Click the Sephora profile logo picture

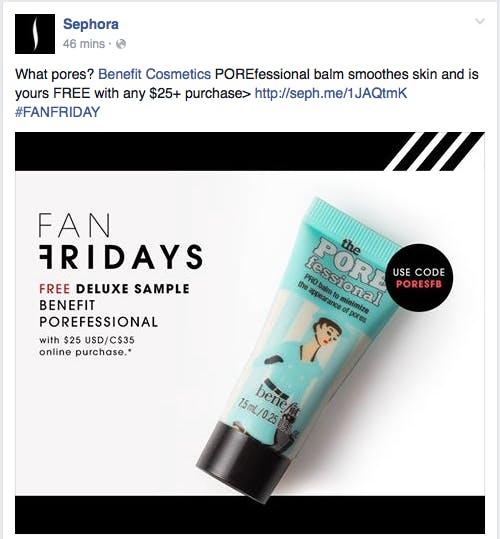pos(35,34)
